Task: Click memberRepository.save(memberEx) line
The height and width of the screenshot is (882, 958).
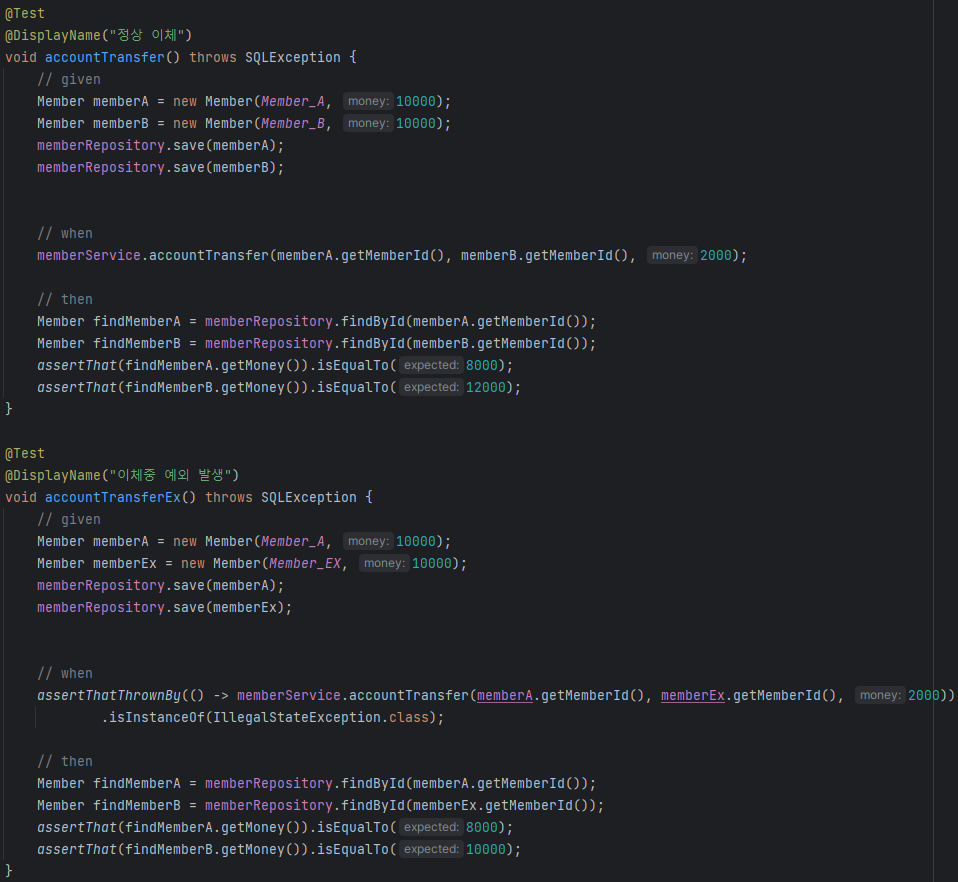Action: 164,607
